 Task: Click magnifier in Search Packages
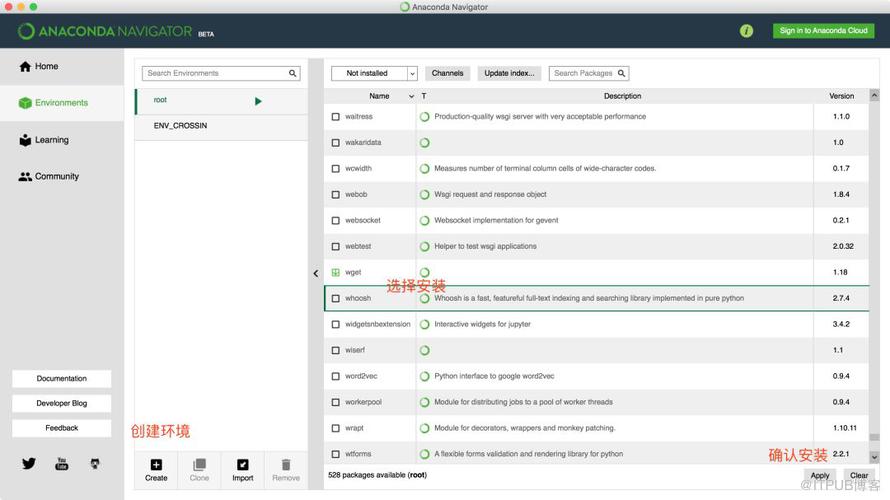point(622,73)
